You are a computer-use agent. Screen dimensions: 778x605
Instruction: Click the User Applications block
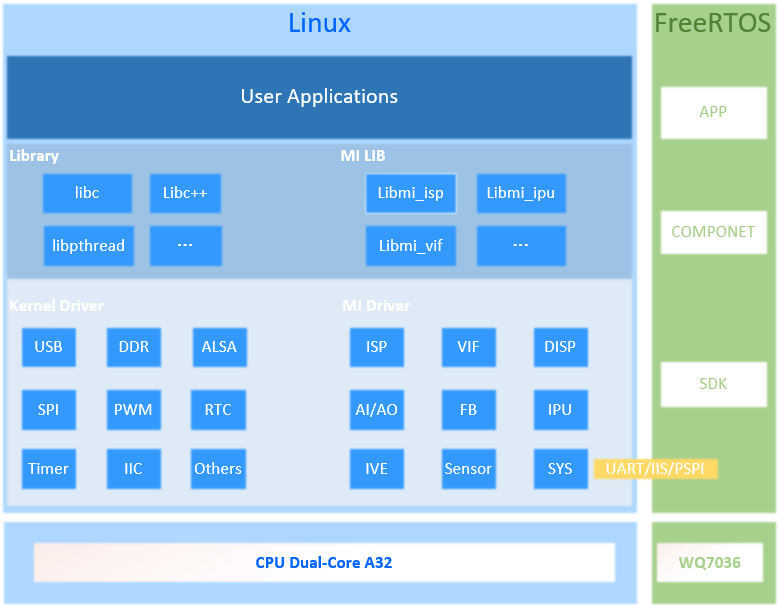coord(319,97)
